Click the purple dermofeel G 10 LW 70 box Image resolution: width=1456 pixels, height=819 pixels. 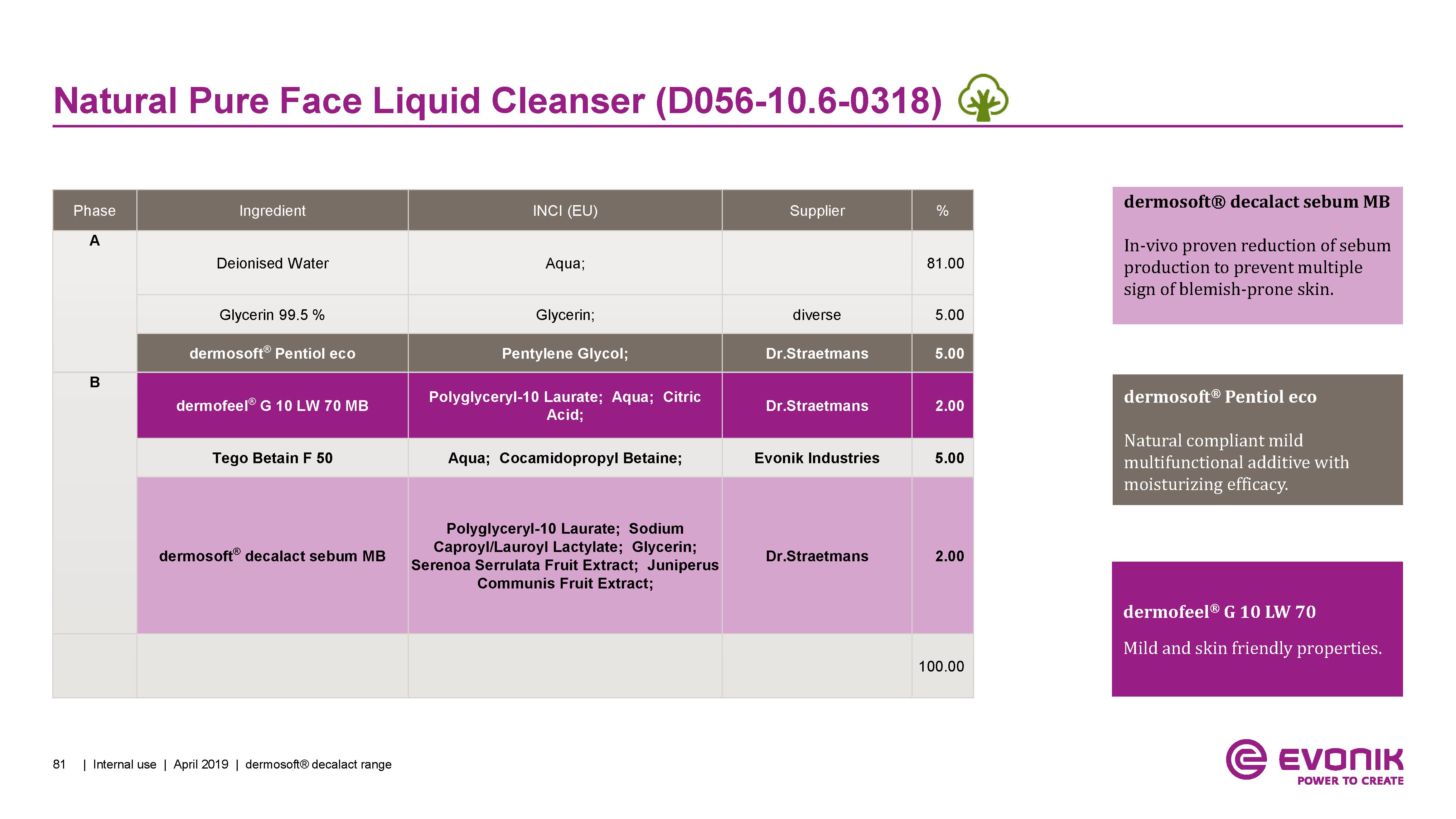(x=1257, y=629)
